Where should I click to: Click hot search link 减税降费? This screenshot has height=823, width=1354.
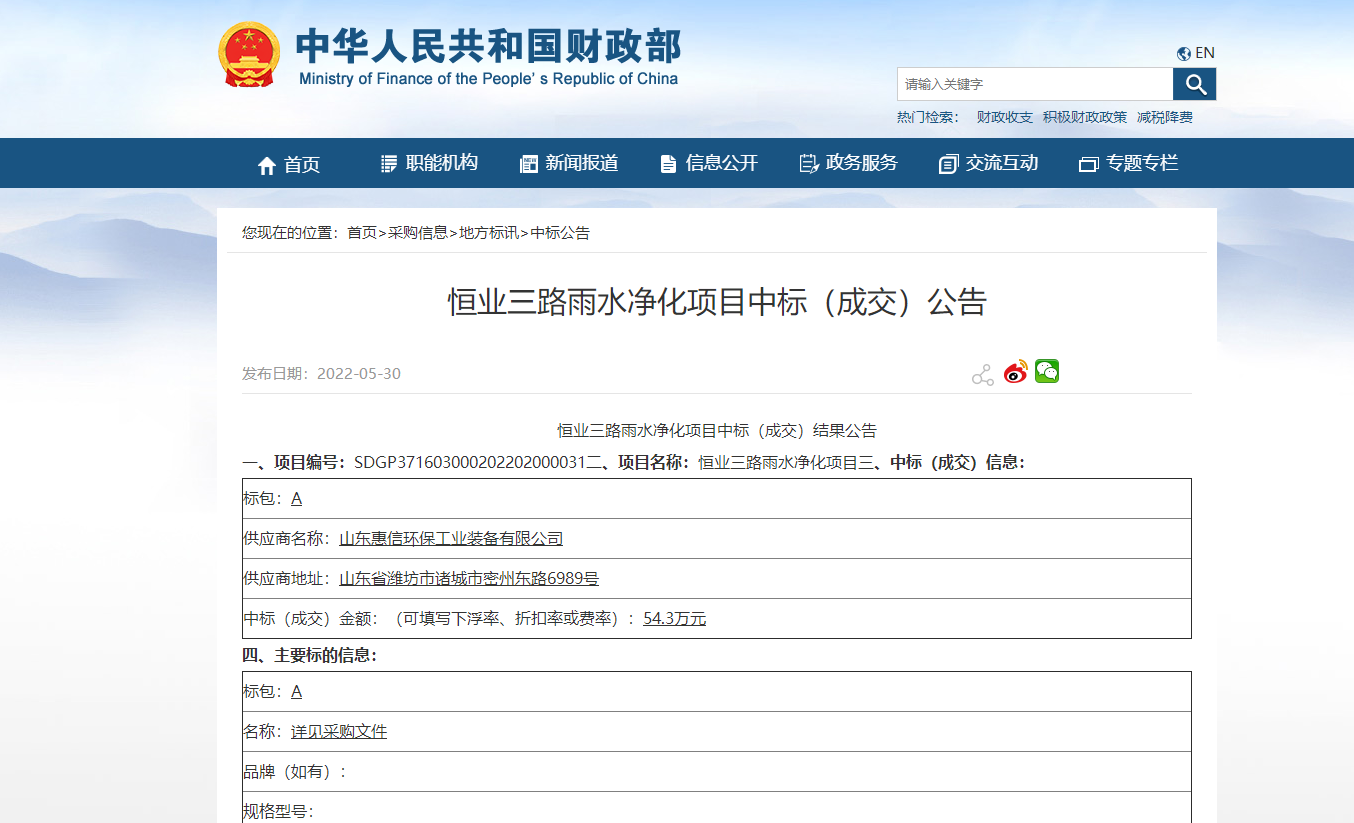tap(1164, 117)
